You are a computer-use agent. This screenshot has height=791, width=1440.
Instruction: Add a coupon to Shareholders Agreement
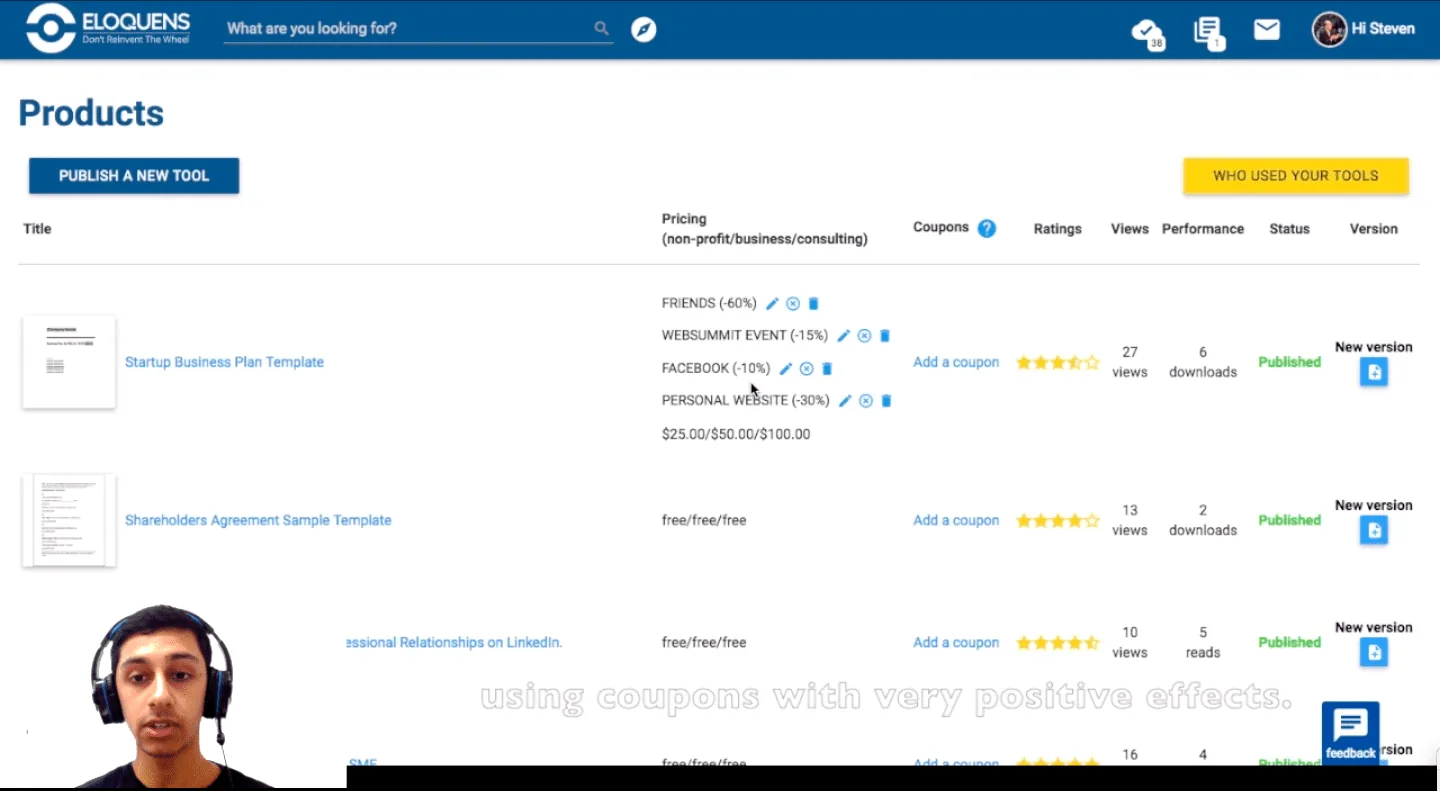[956, 520]
